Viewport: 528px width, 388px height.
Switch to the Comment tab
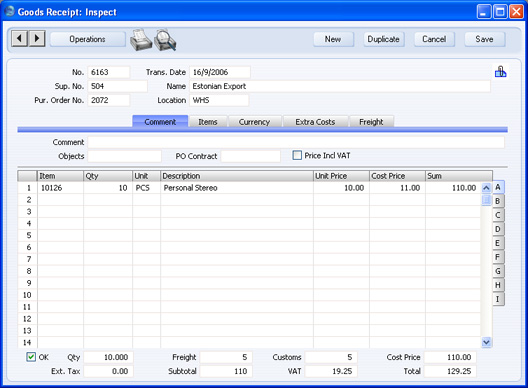(x=160, y=122)
